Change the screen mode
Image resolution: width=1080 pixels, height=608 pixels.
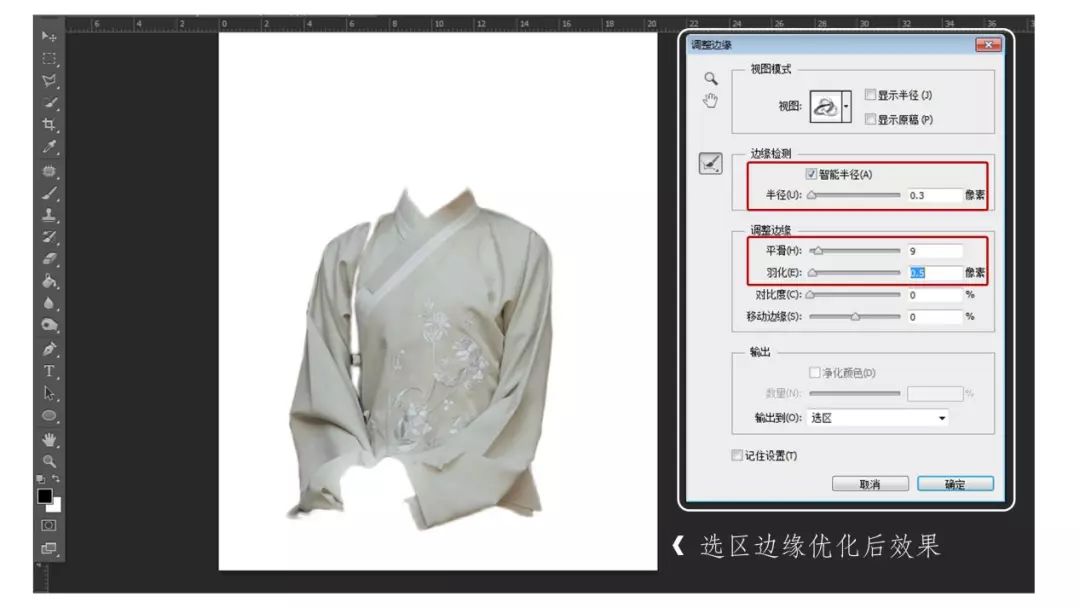[49, 549]
